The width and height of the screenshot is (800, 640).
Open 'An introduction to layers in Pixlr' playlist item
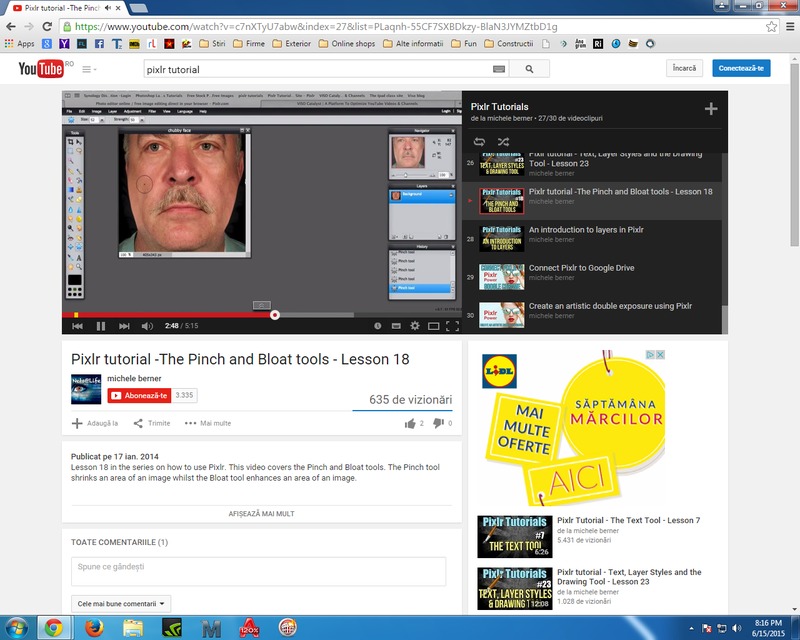(x=592, y=239)
